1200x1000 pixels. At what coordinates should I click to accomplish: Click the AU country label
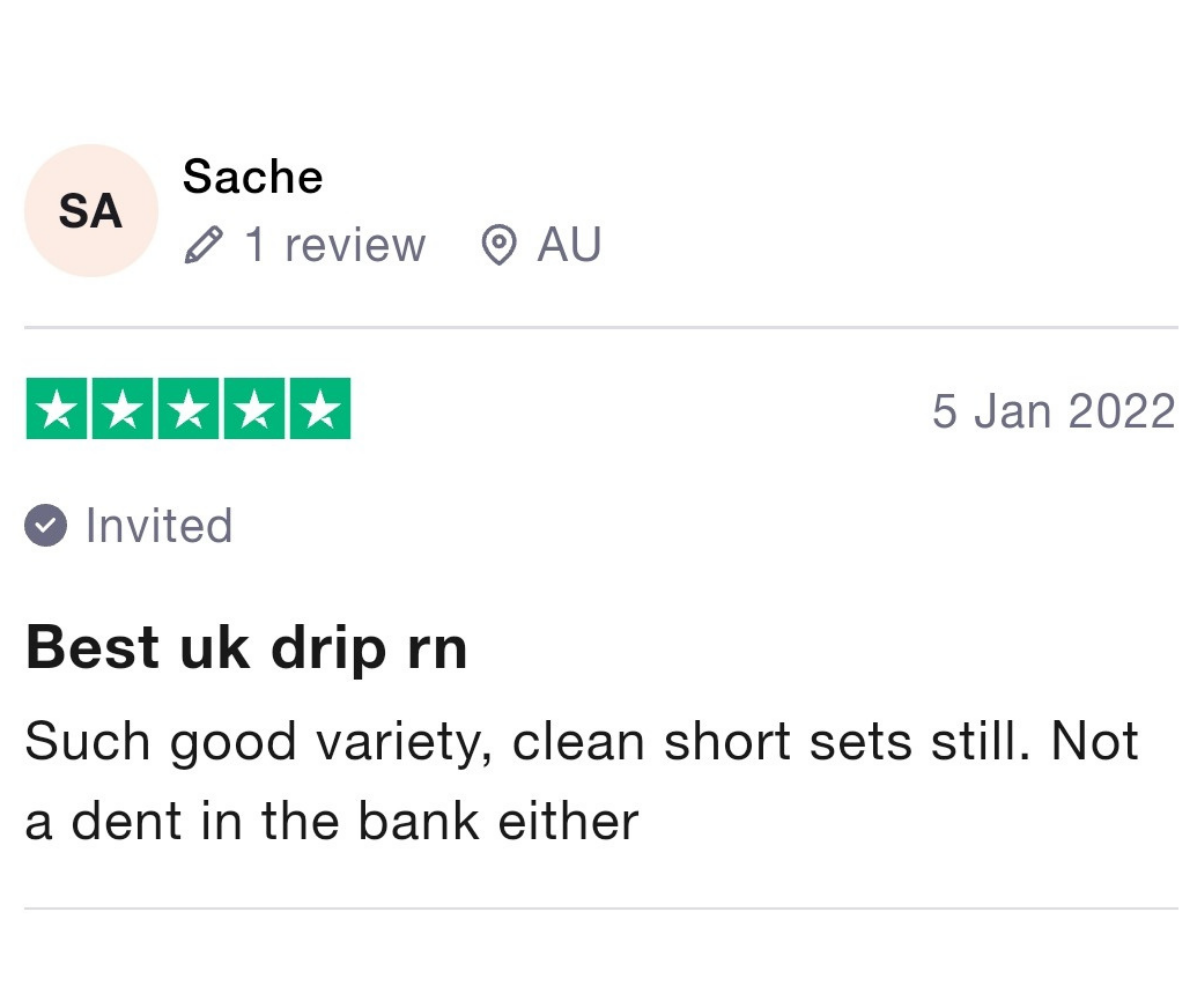click(569, 245)
